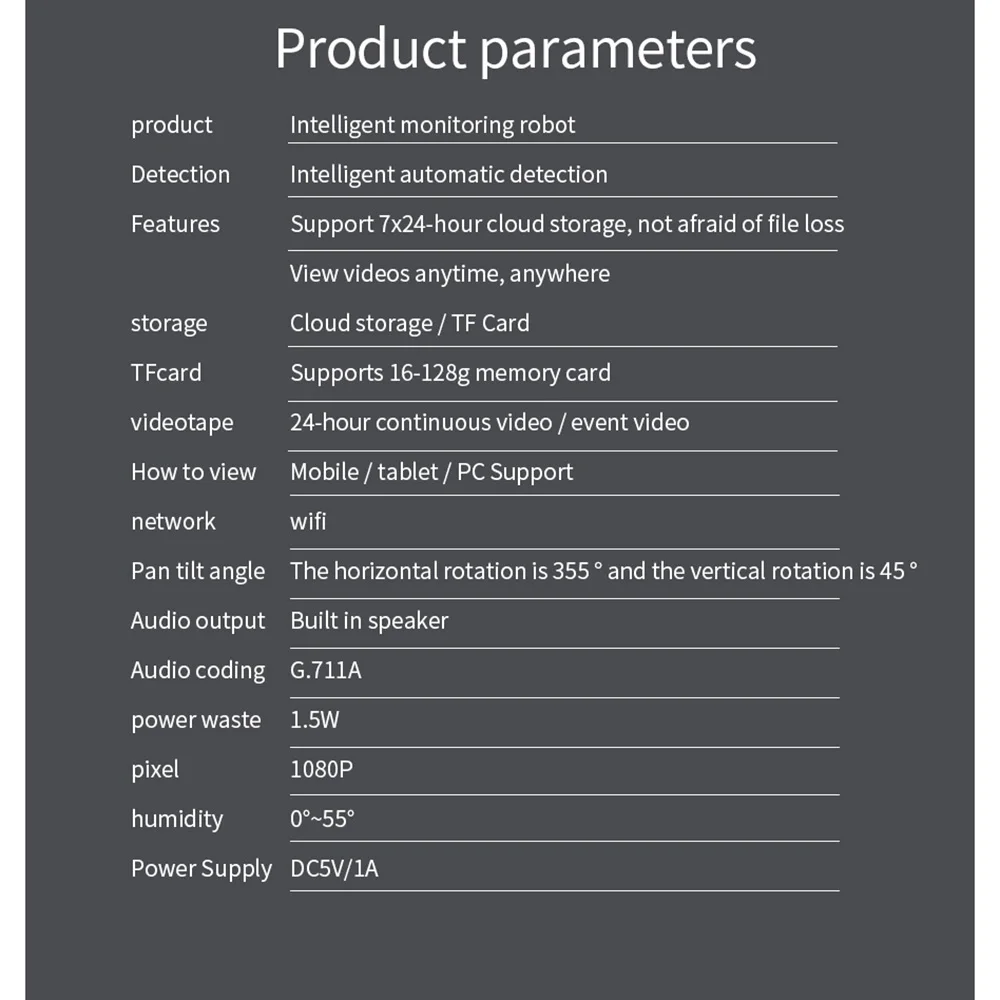Click the "1080P" pixel value

click(x=321, y=769)
